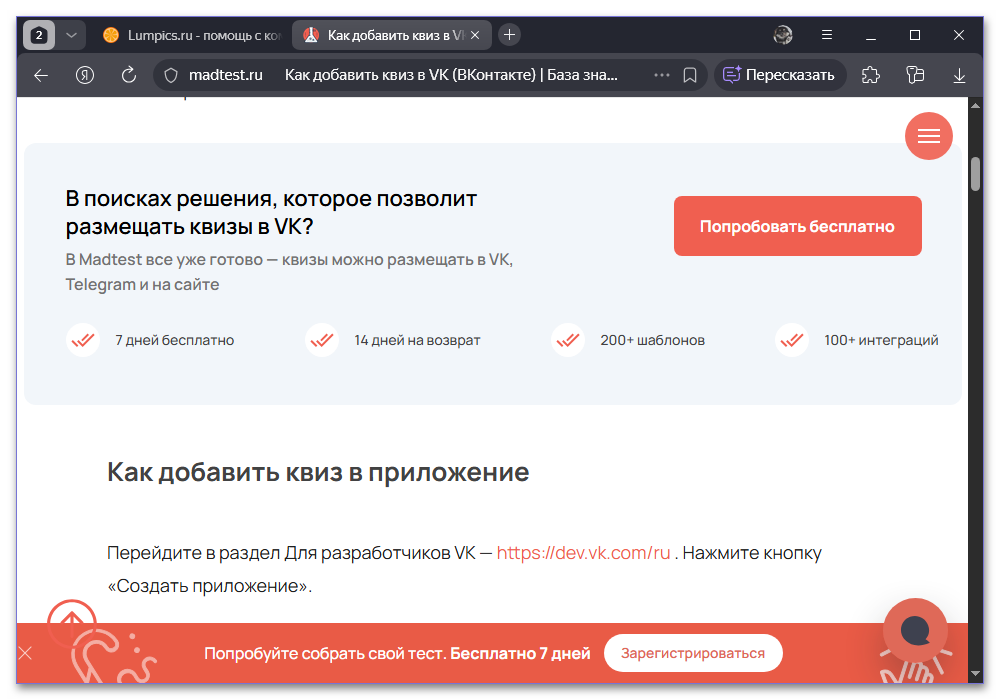Viewport: 1000px width, 700px height.
Task: Open the Yandex Browser hamburger menu
Action: 827,35
